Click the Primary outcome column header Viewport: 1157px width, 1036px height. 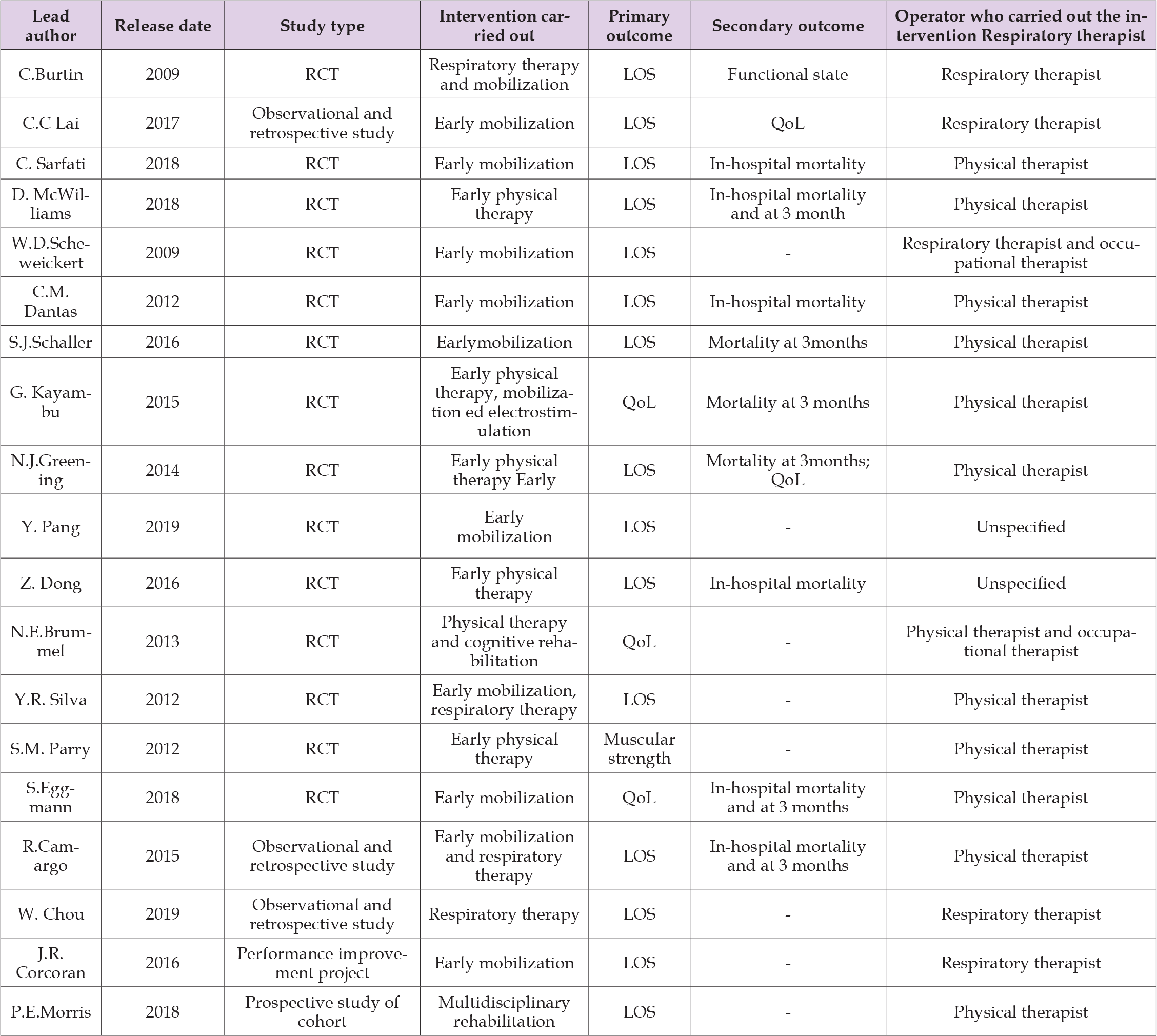639,26
